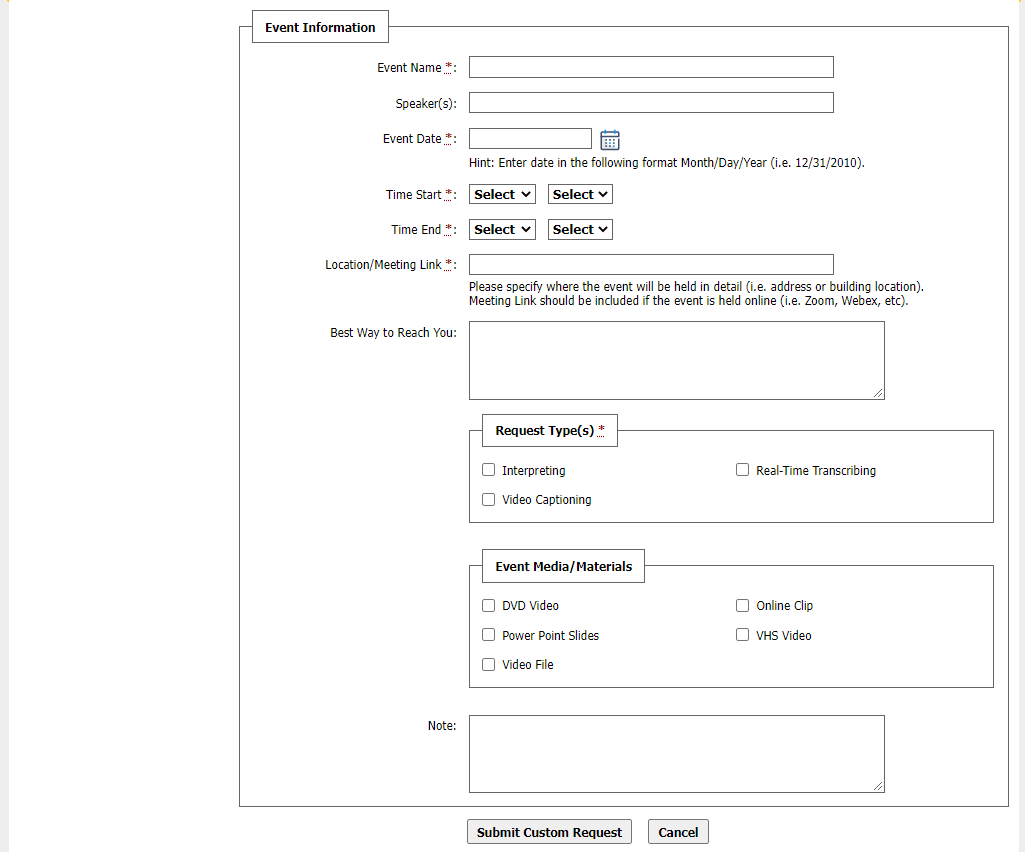Screen dimensions: 1025x852
Task: Click the Location/Meeting Link field
Action: coord(651,265)
